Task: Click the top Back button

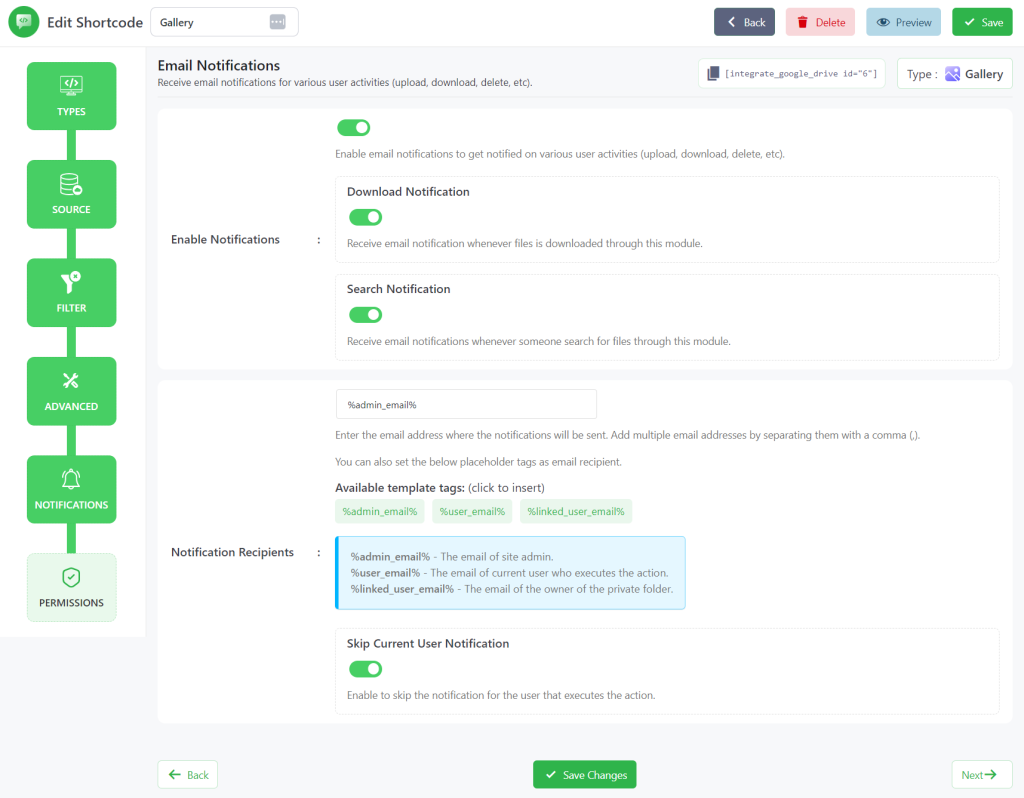Action: (744, 22)
